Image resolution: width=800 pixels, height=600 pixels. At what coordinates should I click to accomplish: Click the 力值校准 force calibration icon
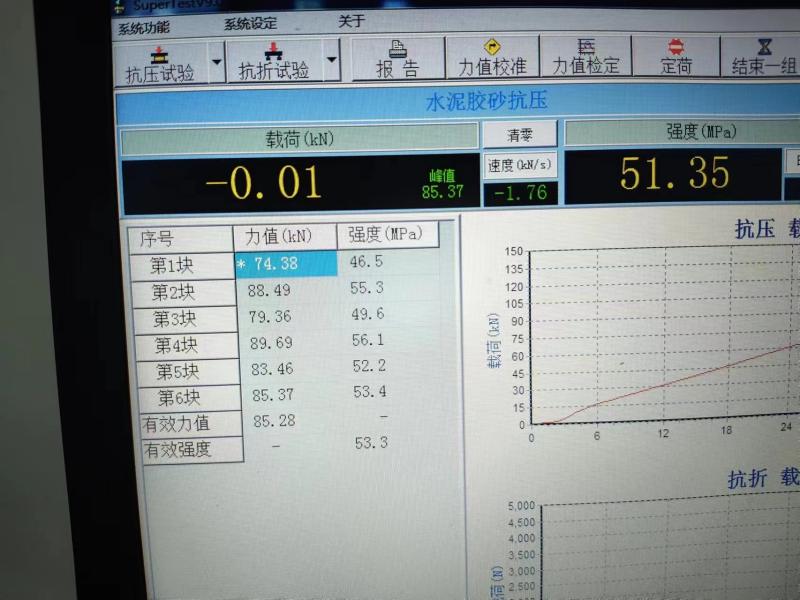click(492, 47)
